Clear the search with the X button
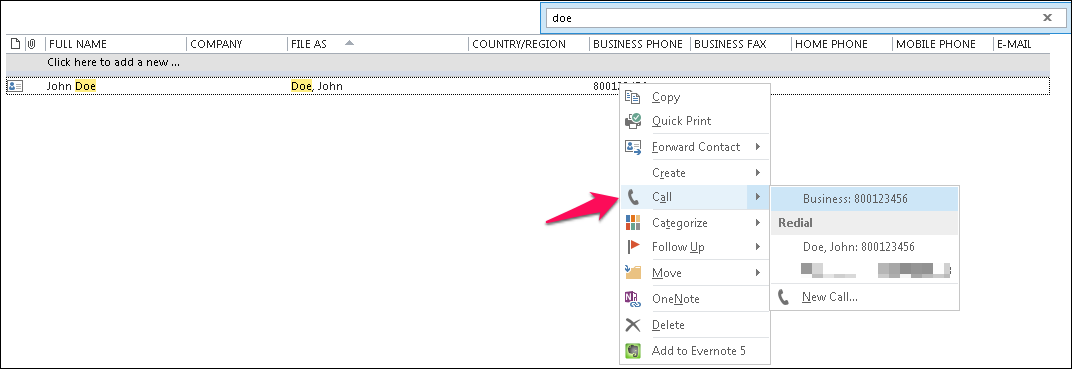The image size is (1072, 369). pos(1047,18)
